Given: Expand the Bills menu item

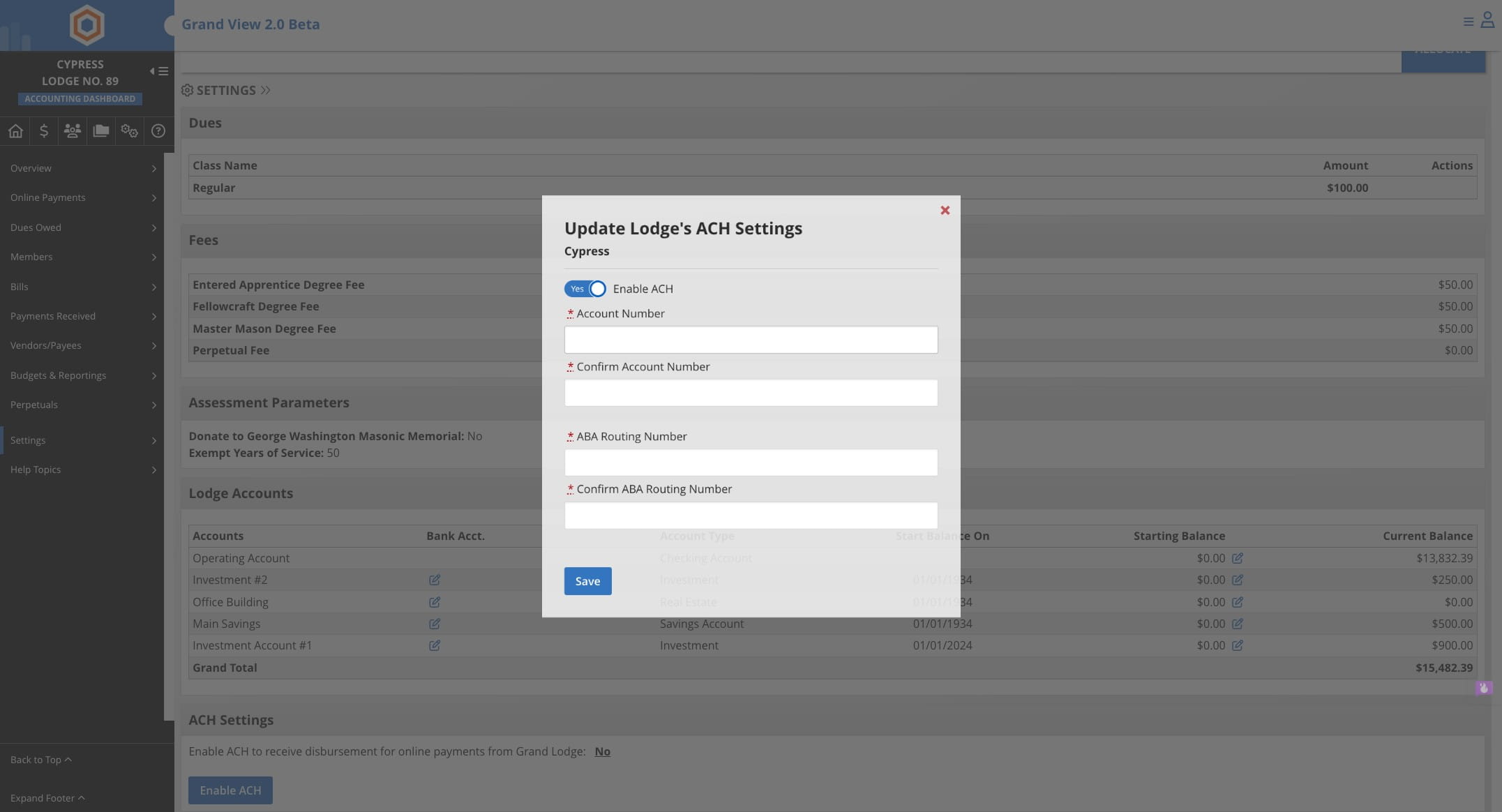Looking at the screenshot, I should (x=82, y=287).
